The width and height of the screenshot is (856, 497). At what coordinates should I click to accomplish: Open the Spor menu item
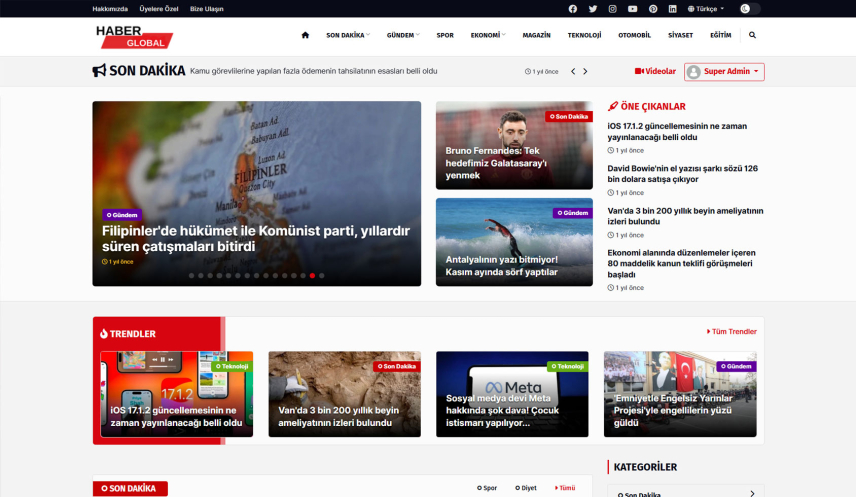click(445, 35)
